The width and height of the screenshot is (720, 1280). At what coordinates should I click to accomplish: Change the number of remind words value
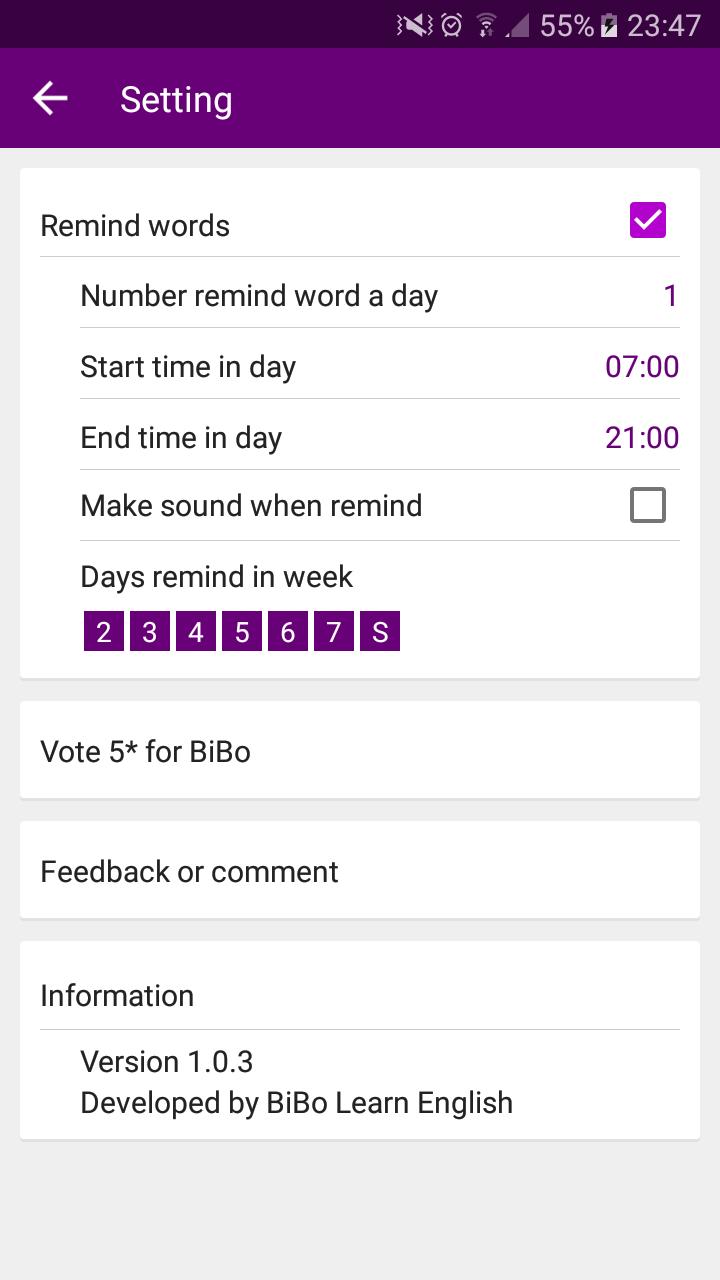point(670,296)
